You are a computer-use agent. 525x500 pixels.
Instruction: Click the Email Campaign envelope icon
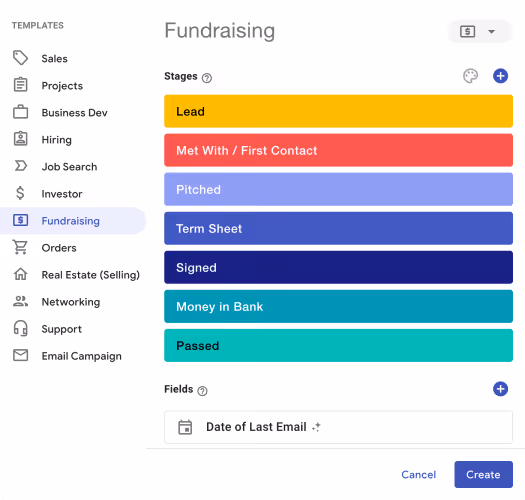coord(20,355)
